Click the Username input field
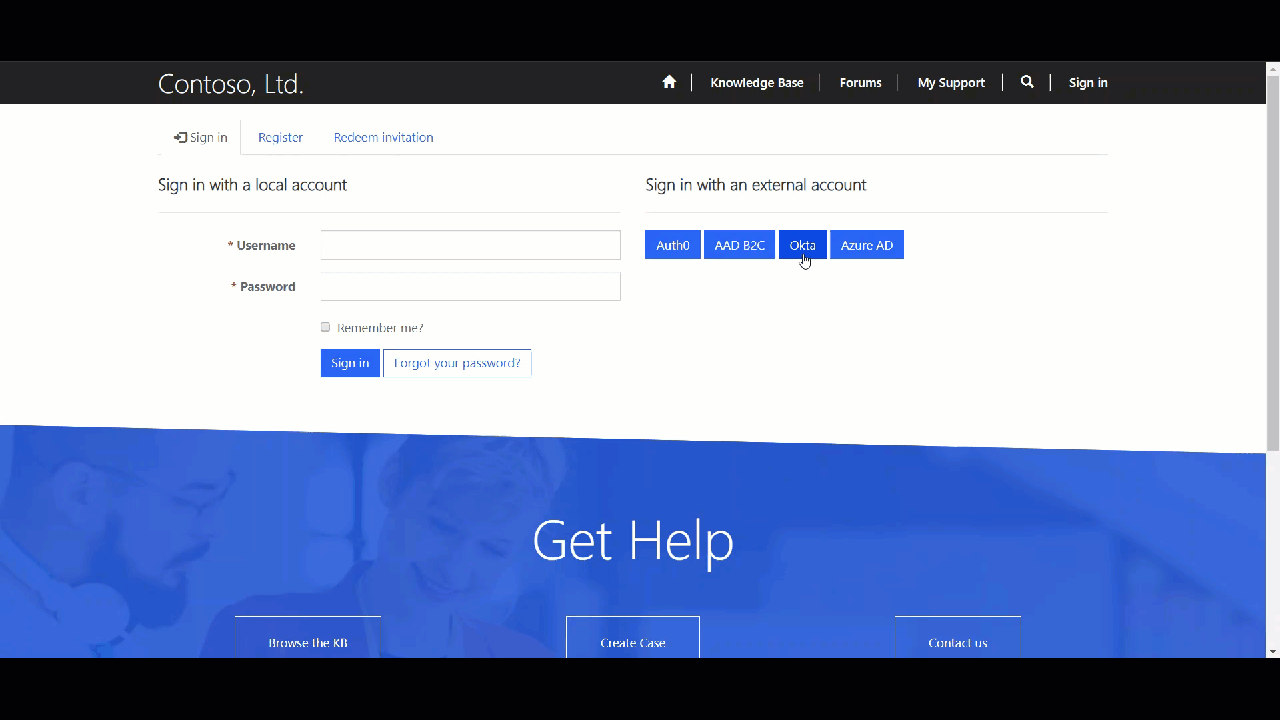This screenshot has width=1280, height=720. [x=470, y=245]
